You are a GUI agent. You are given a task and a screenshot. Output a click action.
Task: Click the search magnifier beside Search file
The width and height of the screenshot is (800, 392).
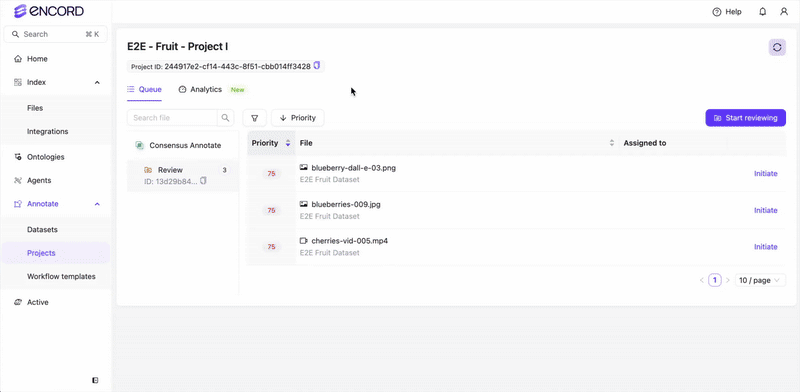pos(226,118)
